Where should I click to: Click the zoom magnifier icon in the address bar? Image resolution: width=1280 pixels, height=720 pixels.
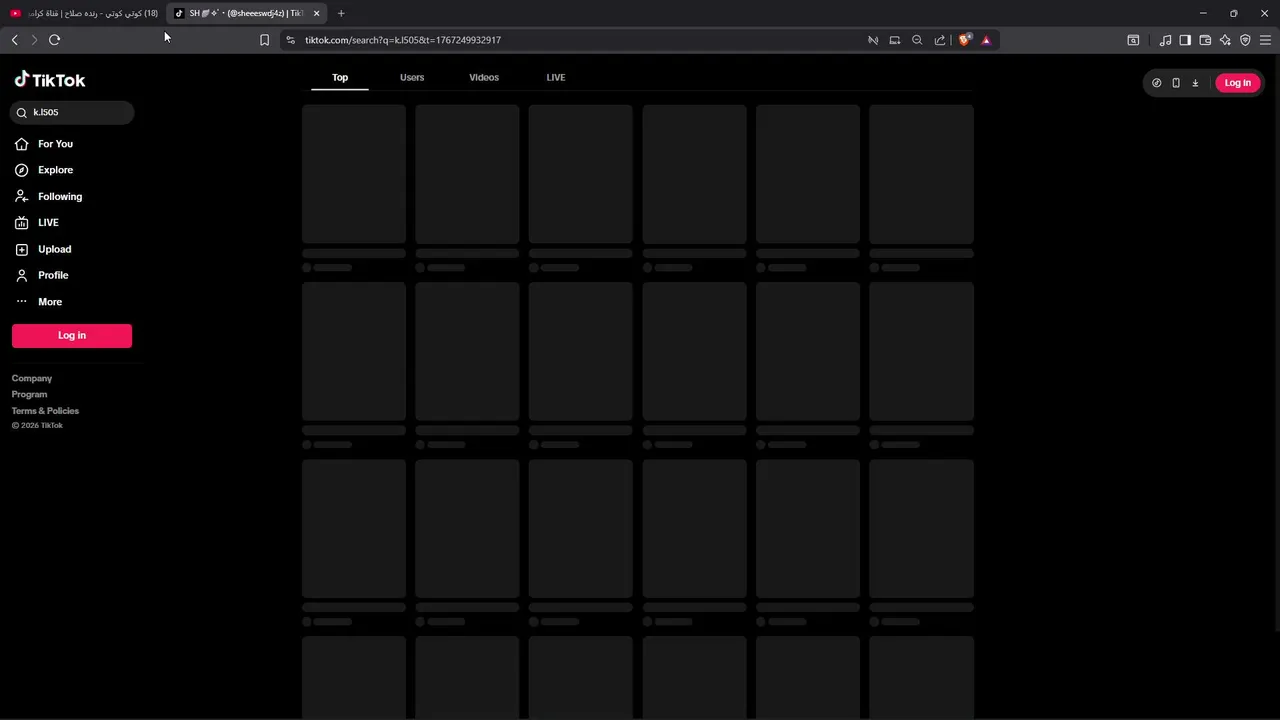(x=917, y=40)
